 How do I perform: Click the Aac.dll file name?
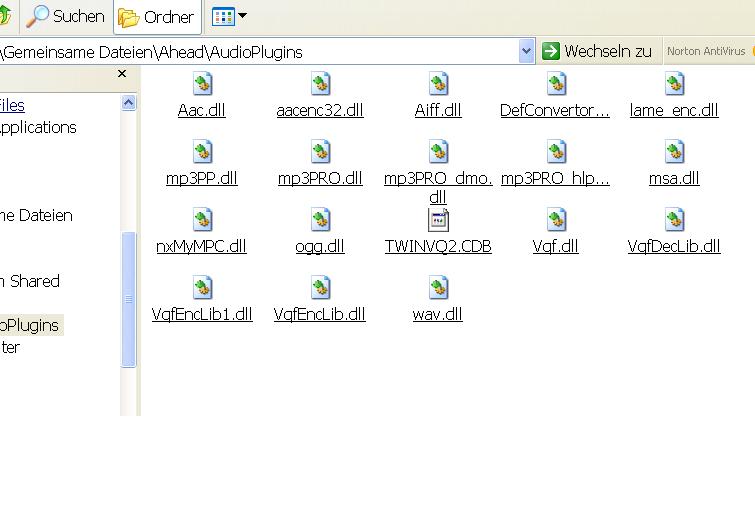pyautogui.click(x=202, y=111)
